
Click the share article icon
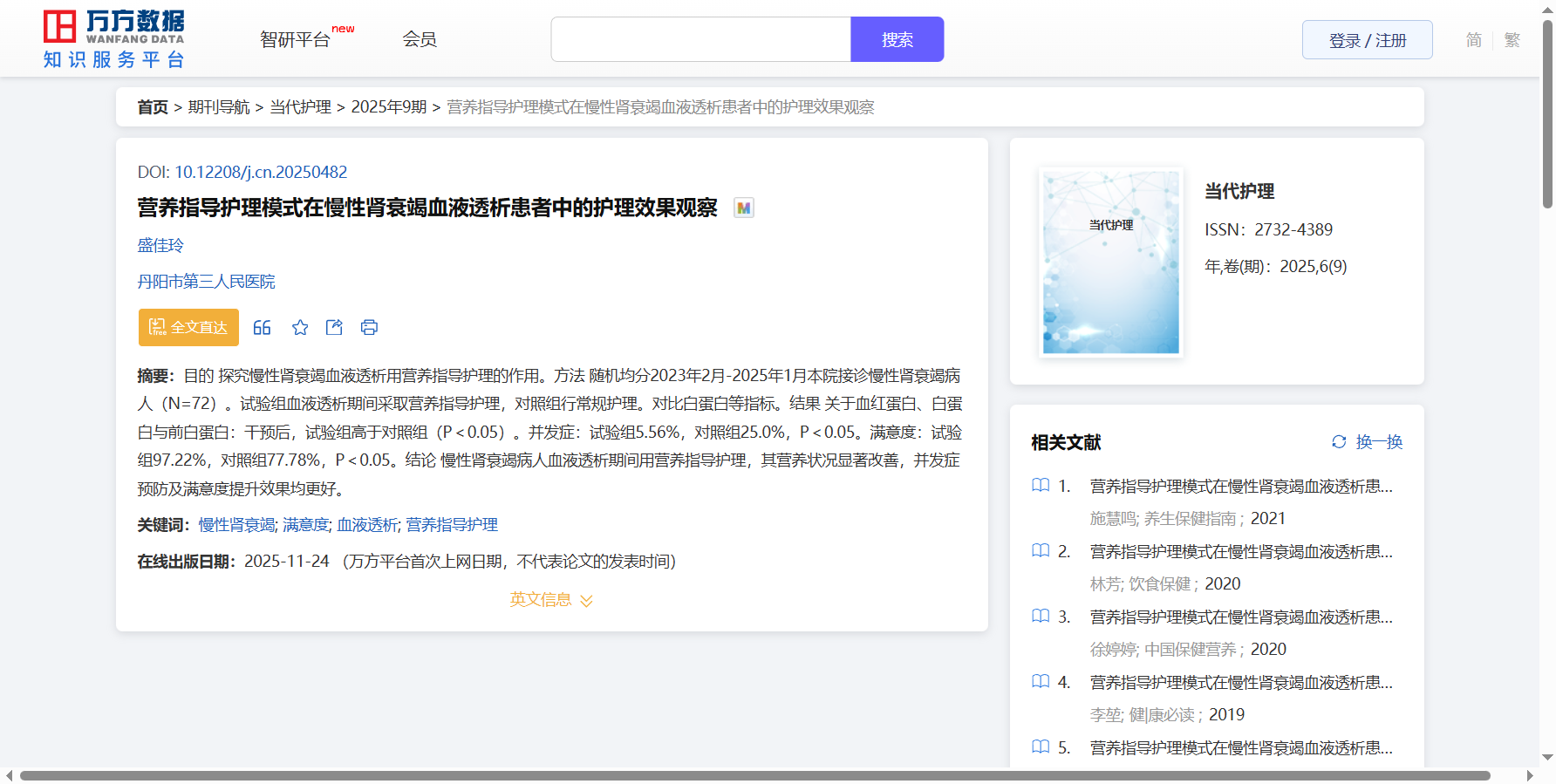tap(334, 328)
